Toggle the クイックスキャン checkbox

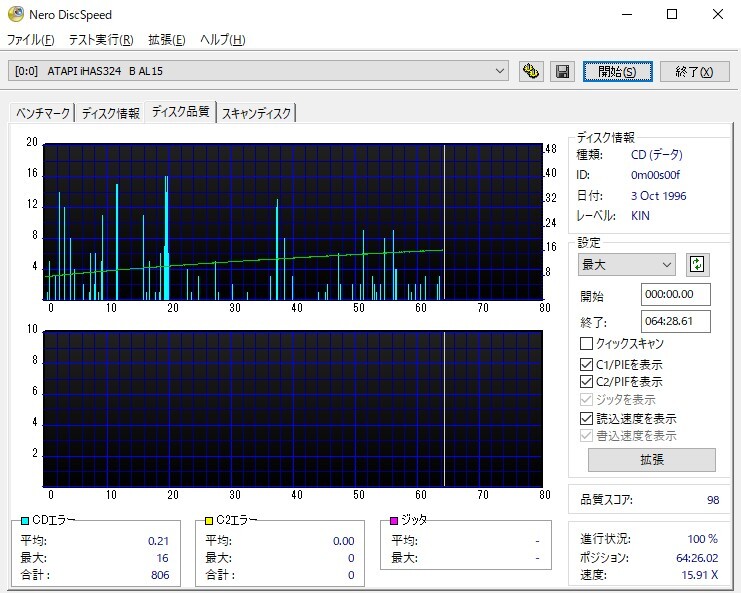[586, 344]
